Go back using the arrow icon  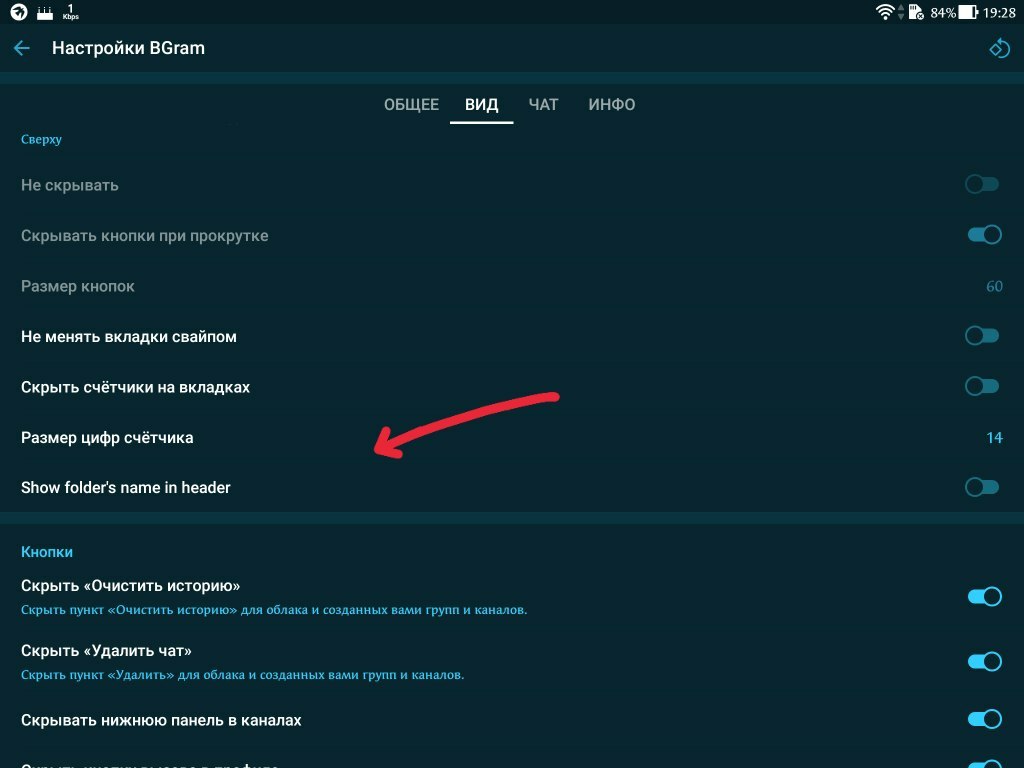coord(22,48)
